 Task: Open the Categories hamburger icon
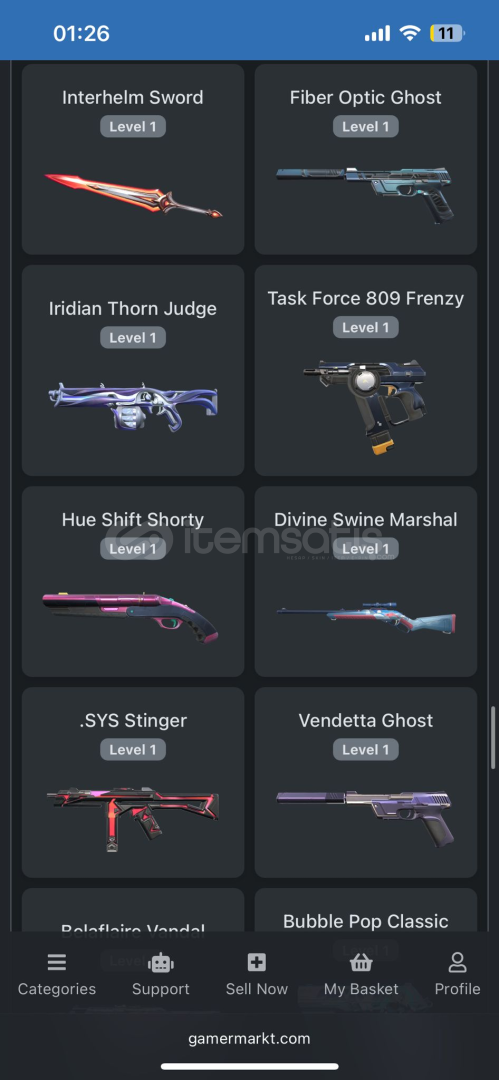(x=57, y=962)
